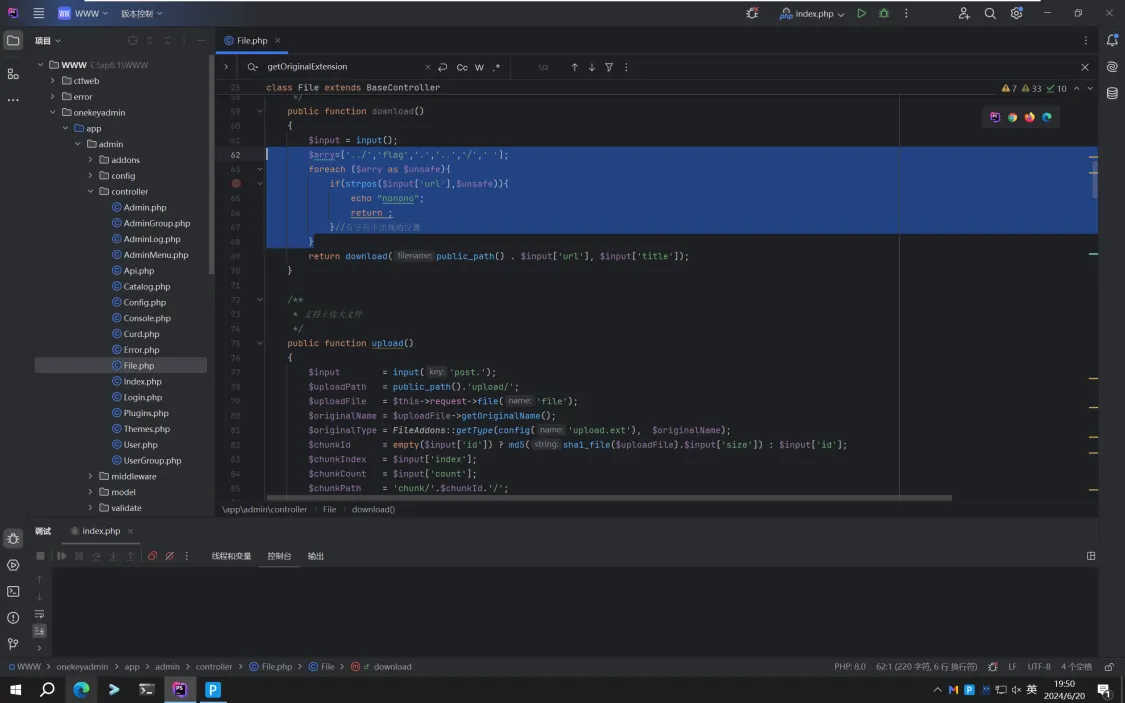Open Login.php in the project tree
Viewport: 1125px width, 703px height.
(x=142, y=397)
